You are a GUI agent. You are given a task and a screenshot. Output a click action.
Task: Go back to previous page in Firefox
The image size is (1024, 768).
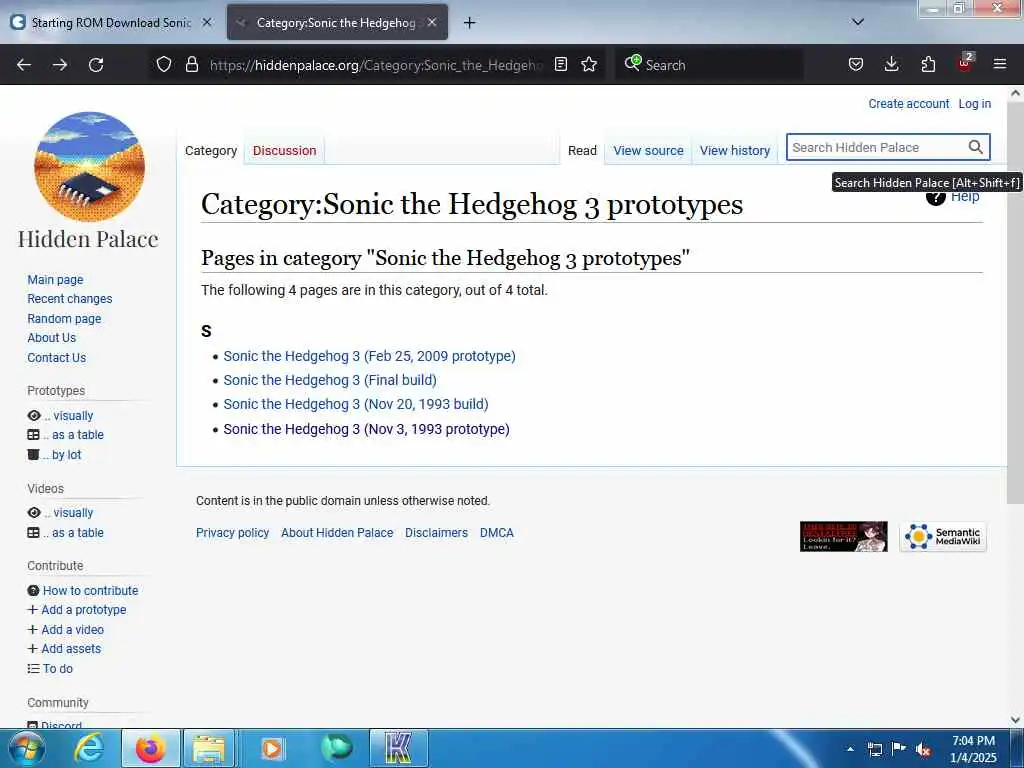point(24,65)
